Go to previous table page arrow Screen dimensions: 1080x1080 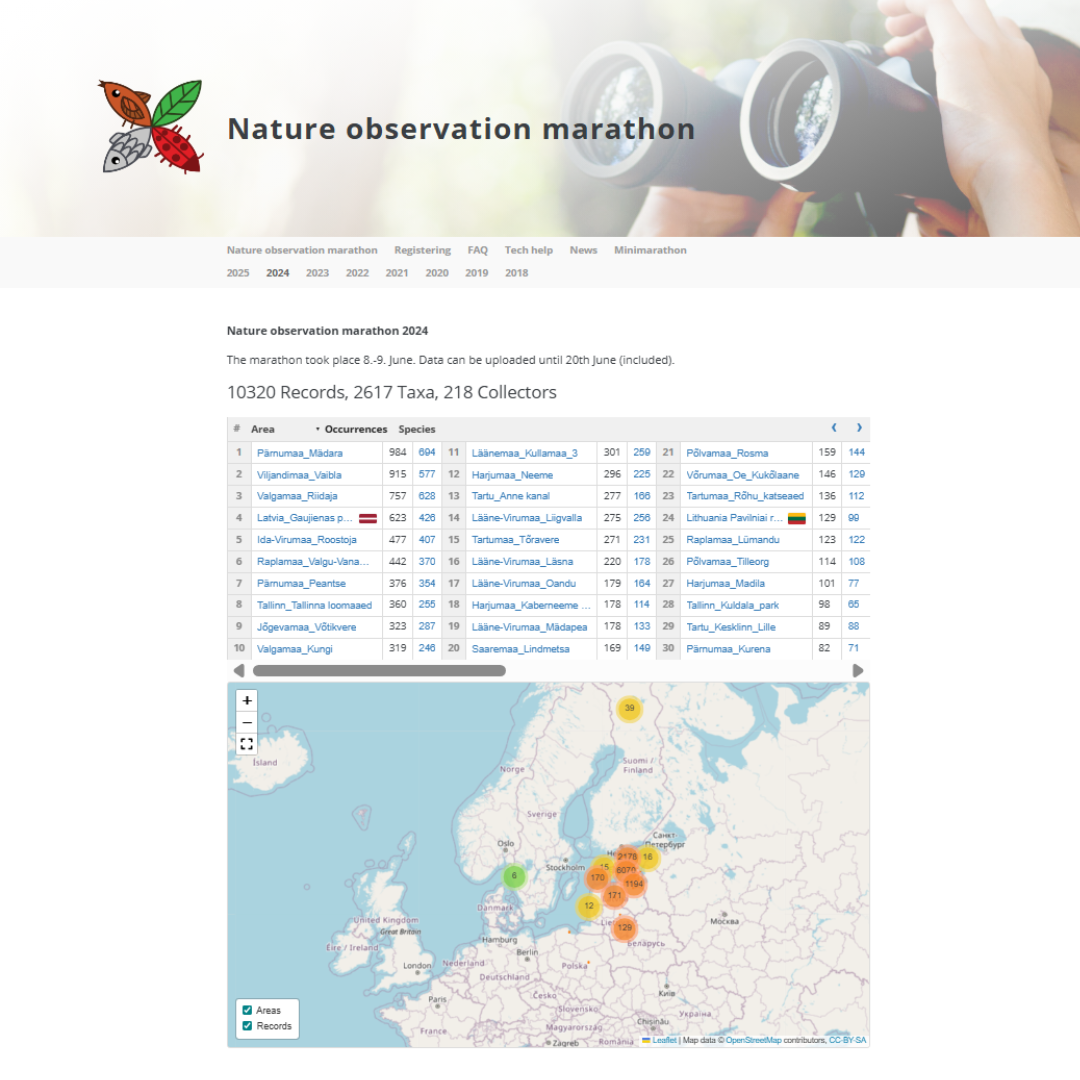834,428
